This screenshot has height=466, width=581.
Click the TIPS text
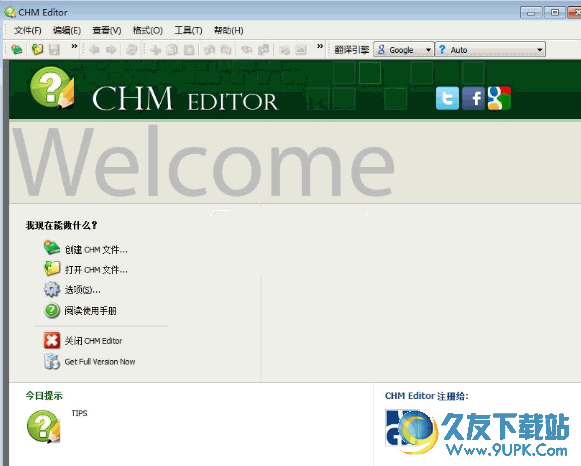(x=79, y=413)
